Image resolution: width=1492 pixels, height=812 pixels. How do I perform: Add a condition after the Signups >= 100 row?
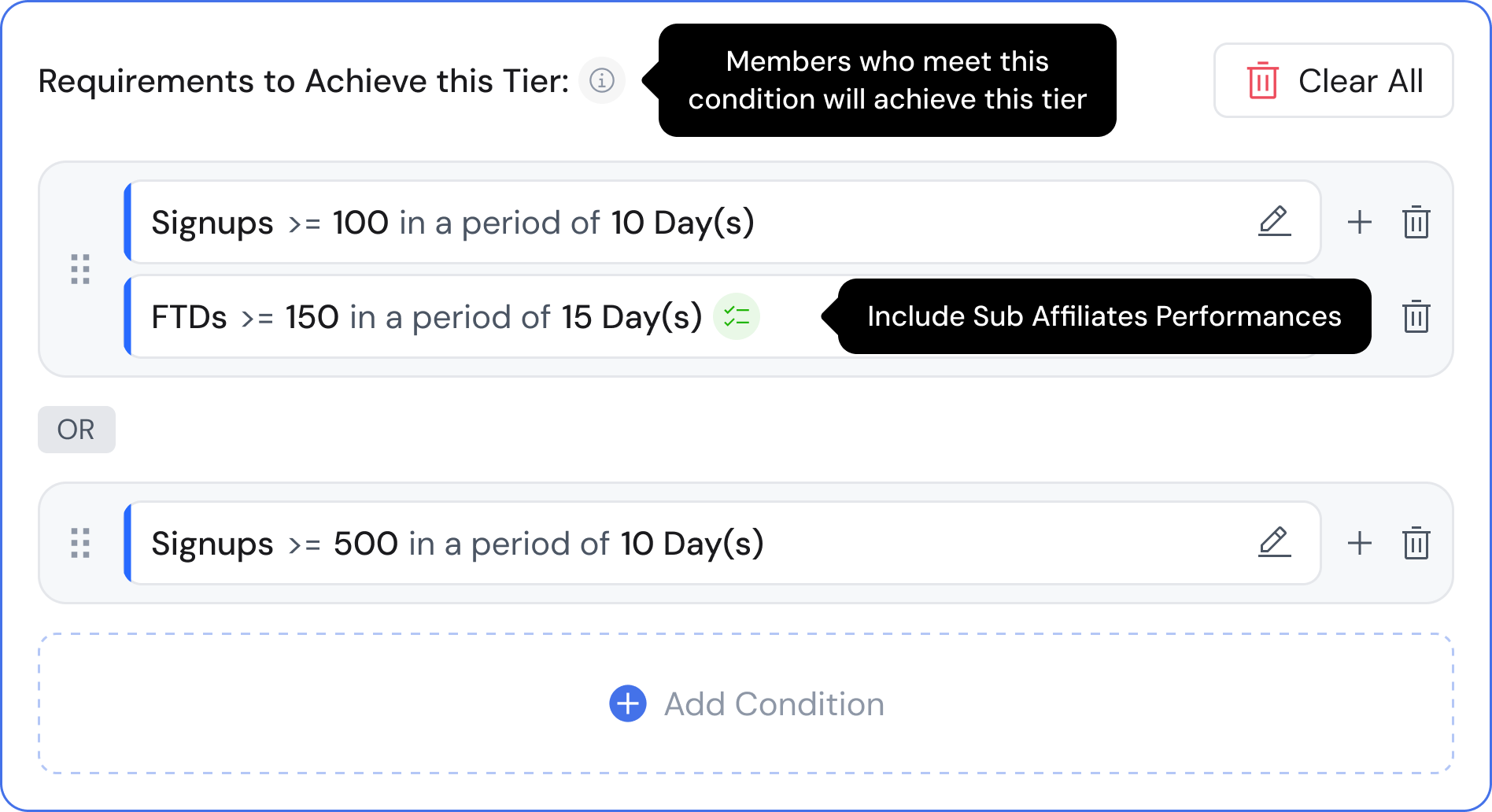click(x=1360, y=222)
